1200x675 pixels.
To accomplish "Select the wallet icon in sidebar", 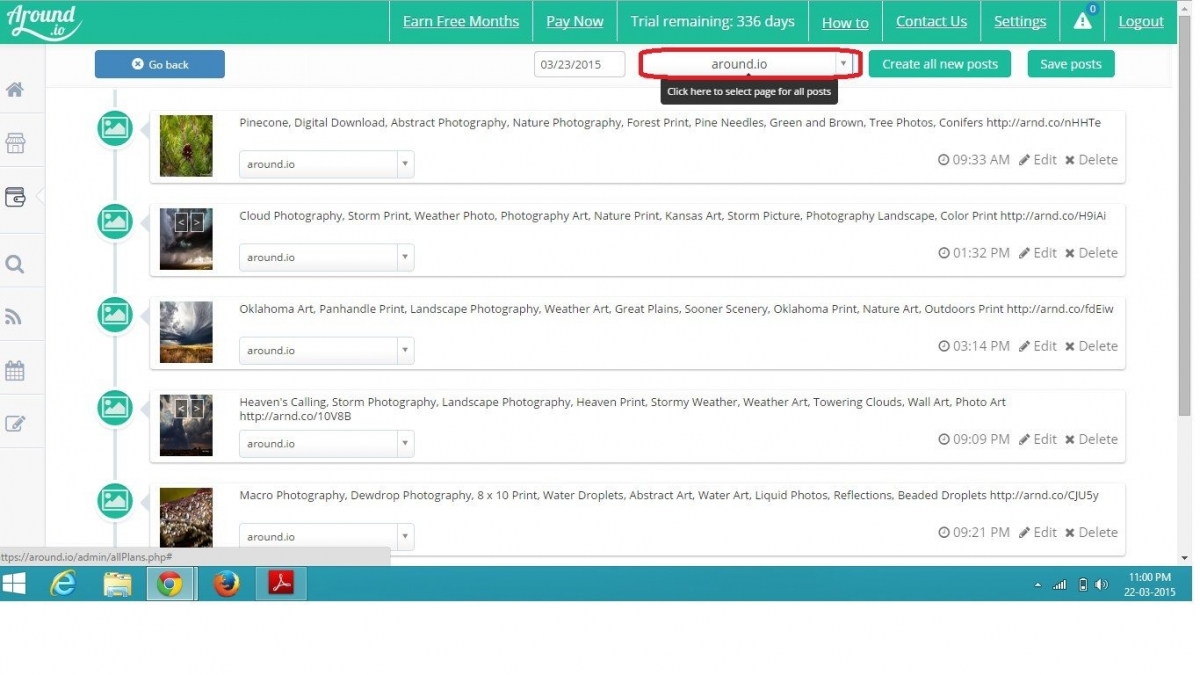I will 15,197.
